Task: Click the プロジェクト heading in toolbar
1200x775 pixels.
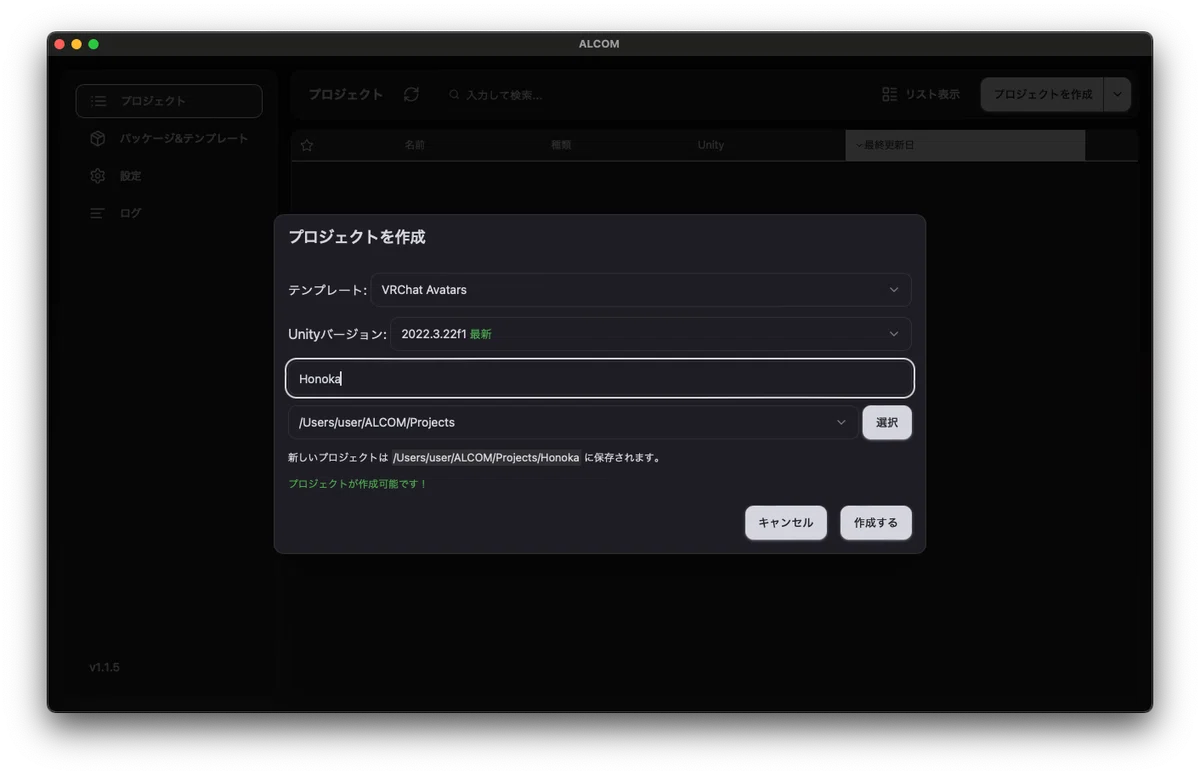Action: (x=346, y=94)
